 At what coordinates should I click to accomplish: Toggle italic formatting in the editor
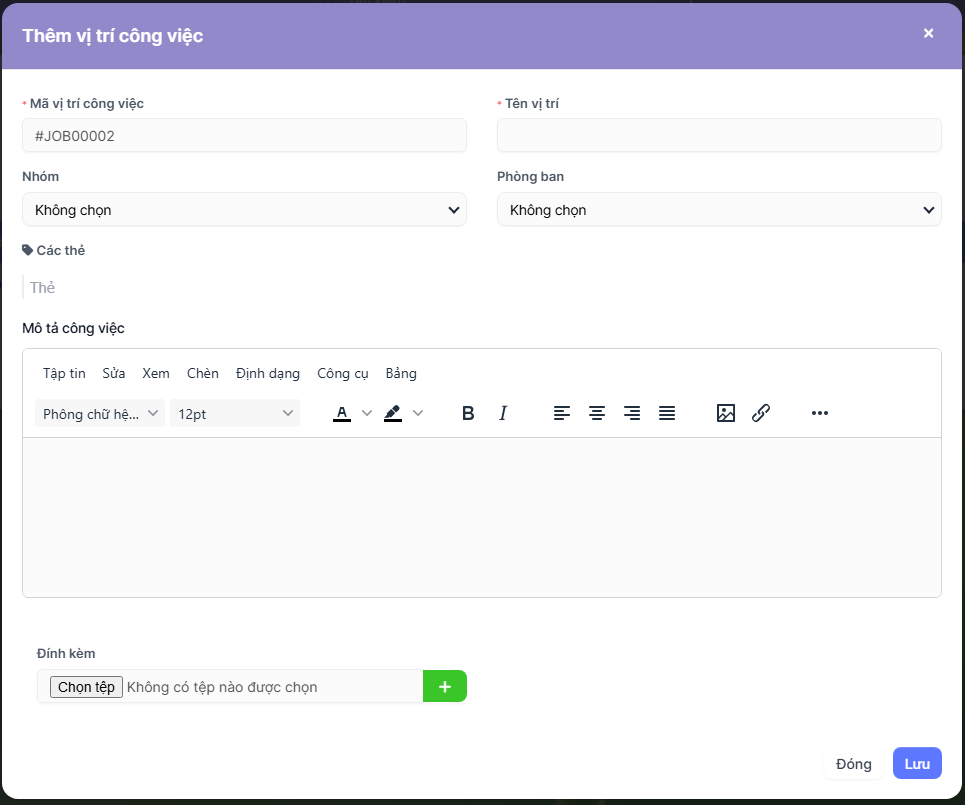click(x=503, y=413)
